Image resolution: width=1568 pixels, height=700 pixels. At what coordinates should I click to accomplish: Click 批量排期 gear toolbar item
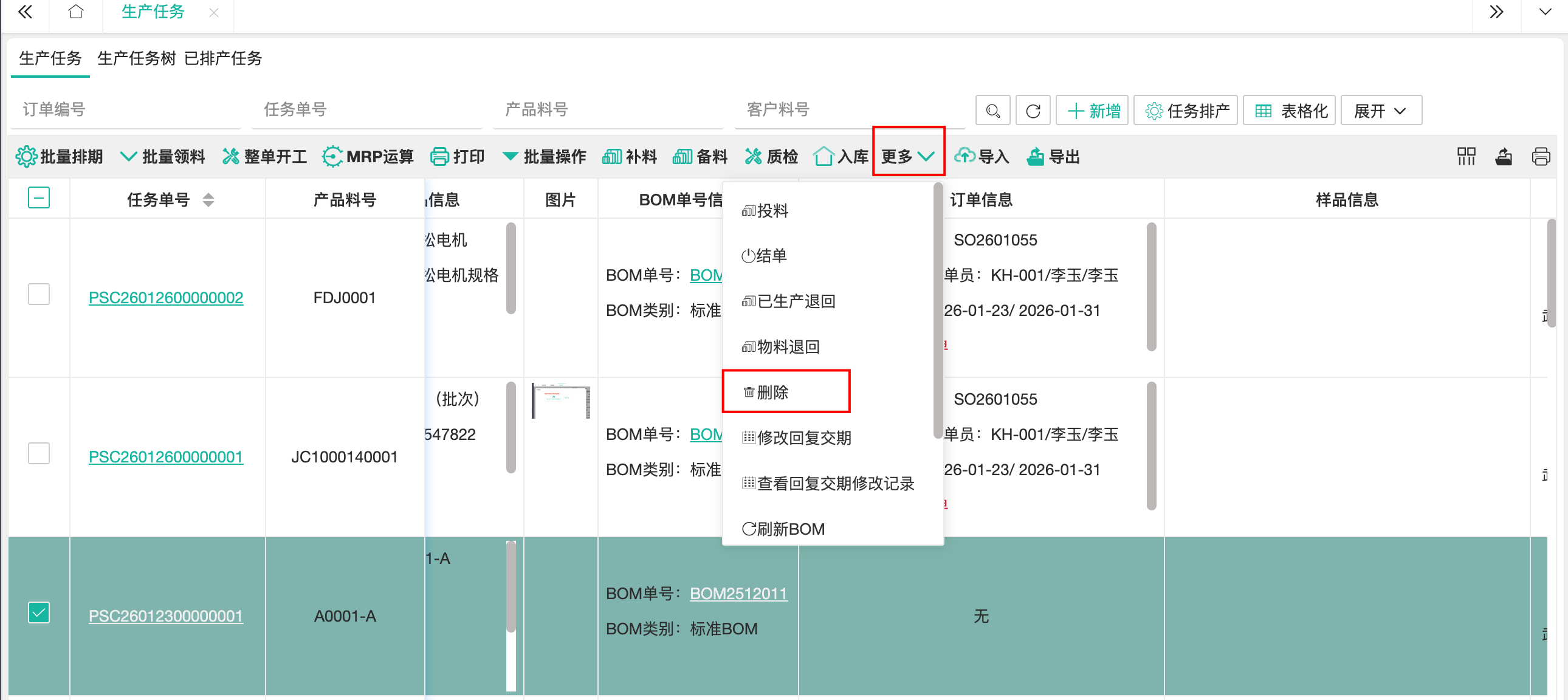click(59, 156)
